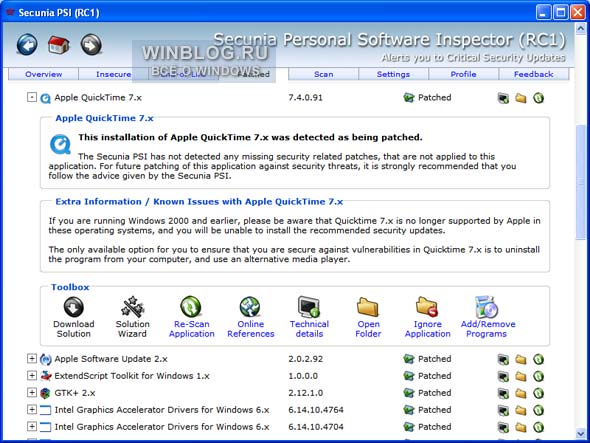
Task: Expand Intel Graphics driver 6.14.10.4704 entry
Action: [32, 426]
